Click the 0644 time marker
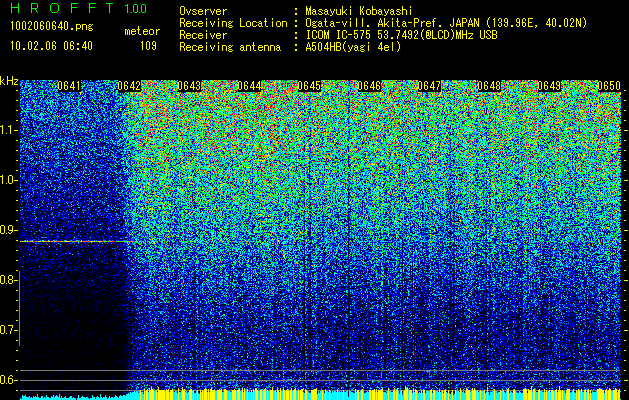The height and width of the screenshot is (400, 629). [x=249, y=86]
